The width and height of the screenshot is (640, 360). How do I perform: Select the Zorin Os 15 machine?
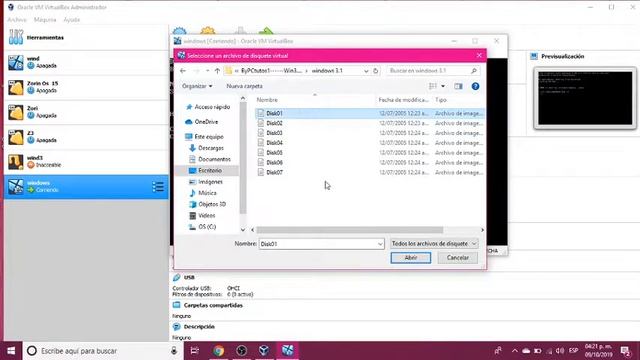pos(86,87)
